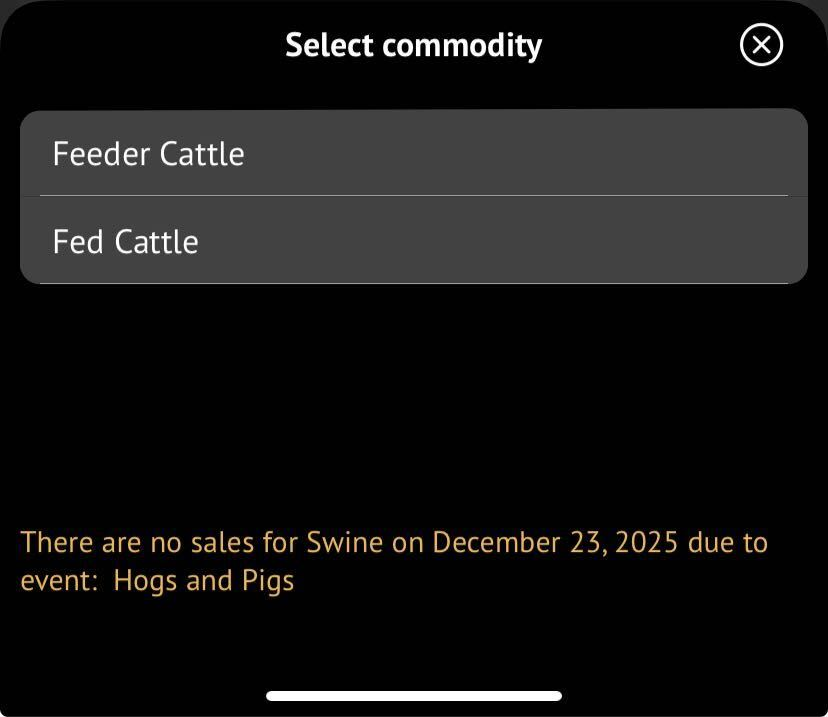Tap the dark area below the commodity list
The height and width of the screenshot is (717, 828).
pyautogui.click(x=413, y=400)
